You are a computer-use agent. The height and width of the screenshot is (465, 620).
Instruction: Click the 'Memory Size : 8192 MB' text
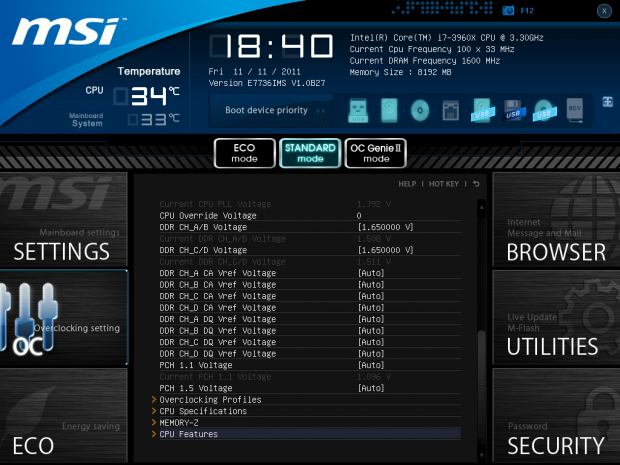(400, 72)
